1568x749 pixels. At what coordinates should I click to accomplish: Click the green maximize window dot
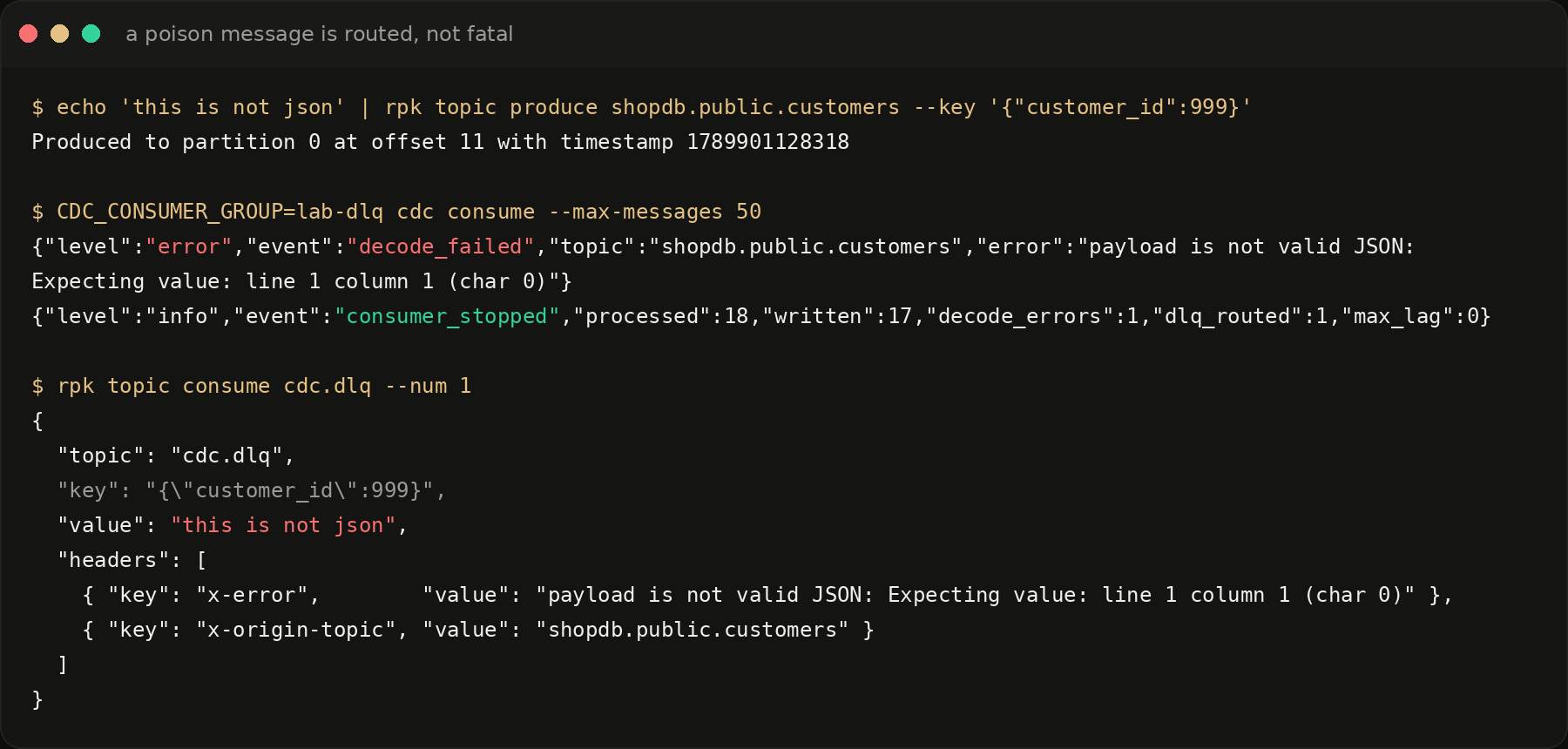pyautogui.click(x=91, y=34)
